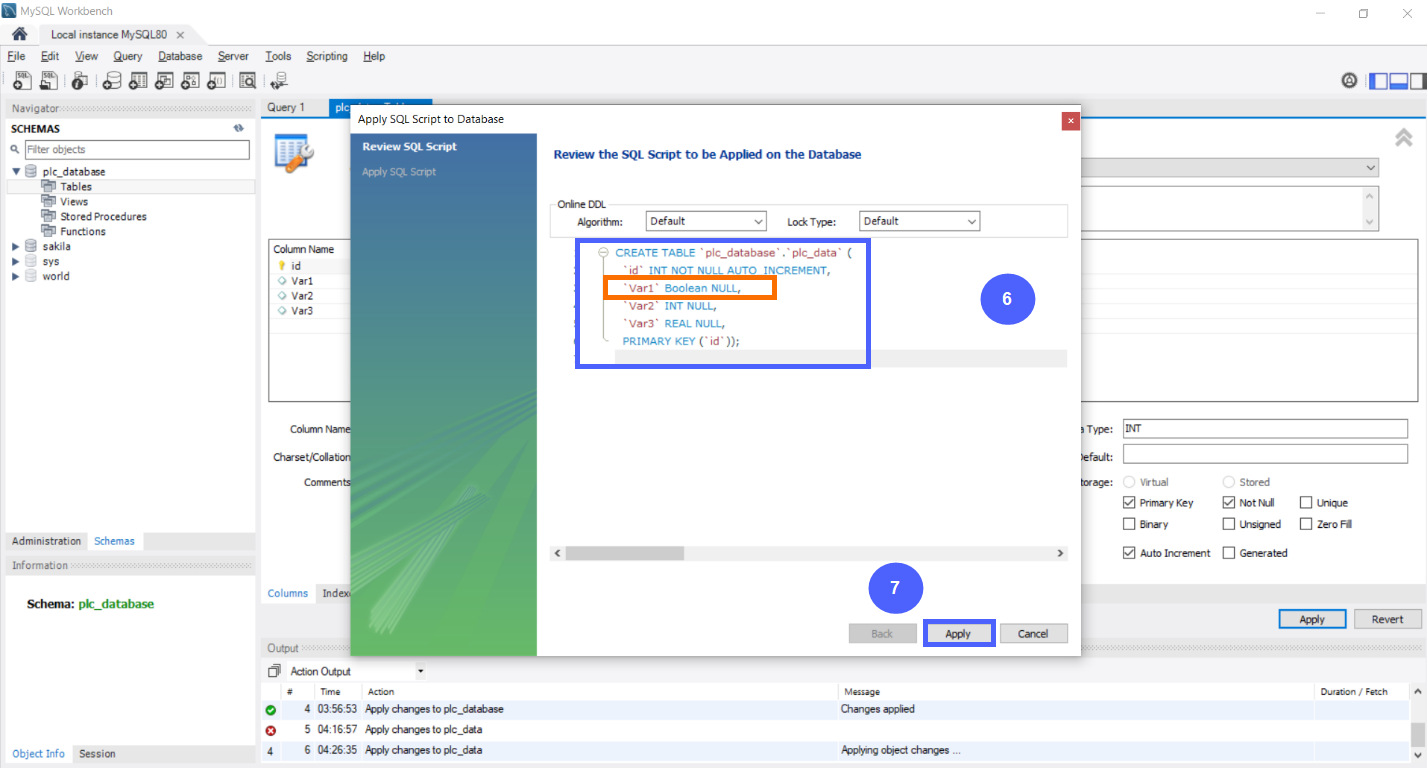Click the Action Output copy icon

click(274, 671)
